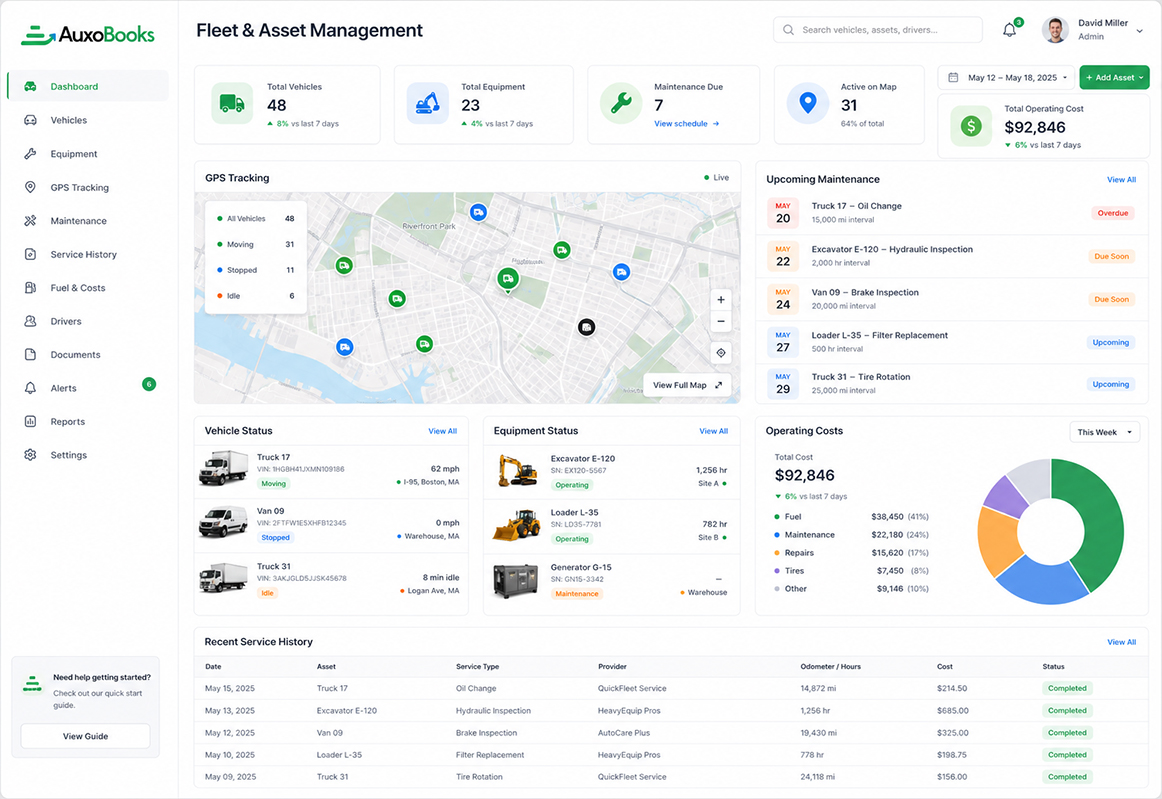Click the Loader L-35 thumbnail image
The image size is (1162, 799).
click(x=517, y=524)
